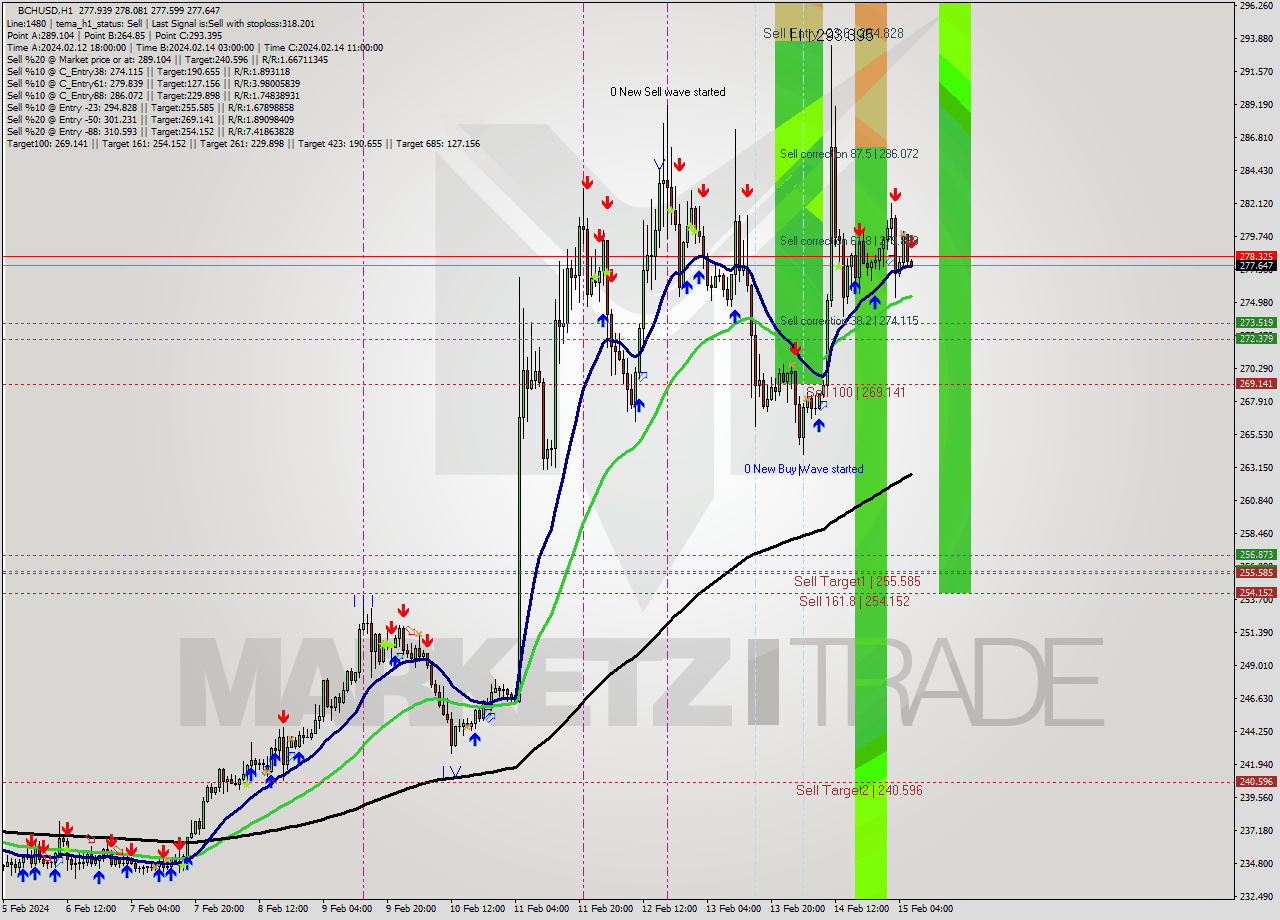
Task: Click the 'Sell 161.8 | 254.152' label
Action: tap(854, 601)
